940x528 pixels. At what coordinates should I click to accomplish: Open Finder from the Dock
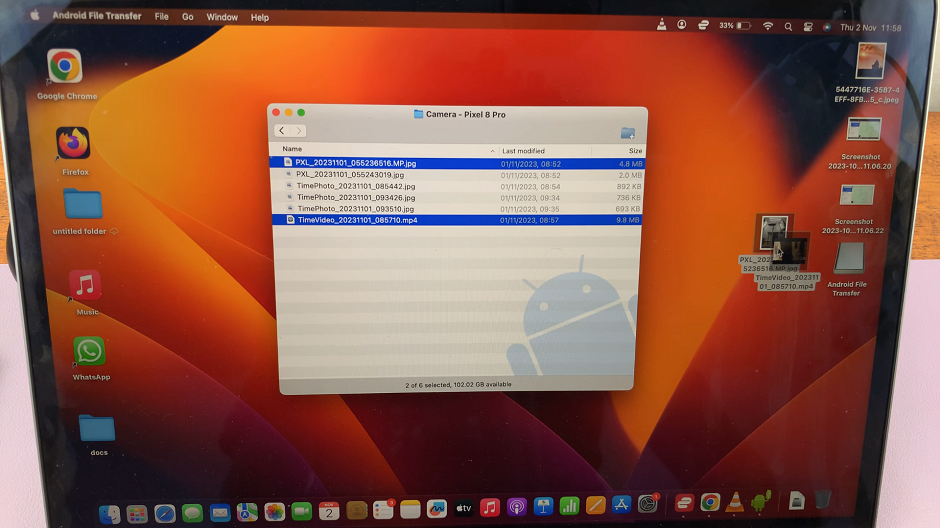(x=110, y=514)
